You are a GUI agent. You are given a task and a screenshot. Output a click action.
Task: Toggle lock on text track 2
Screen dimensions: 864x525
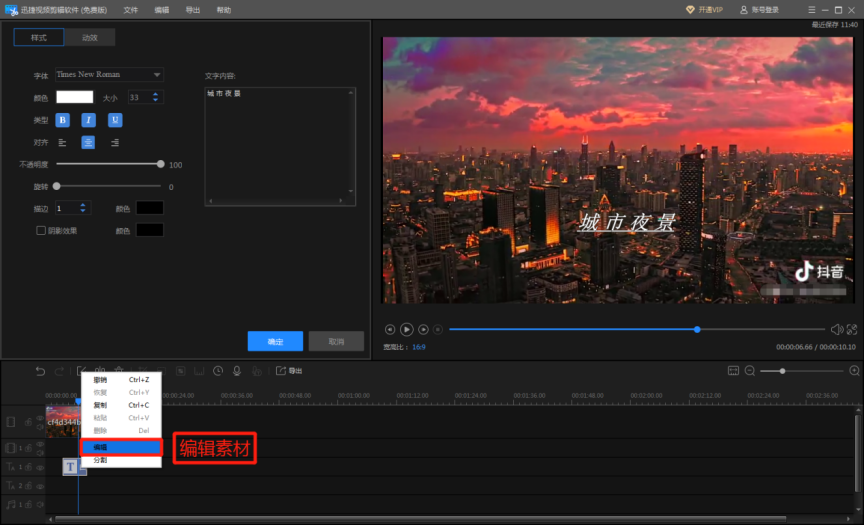[x=28, y=486]
